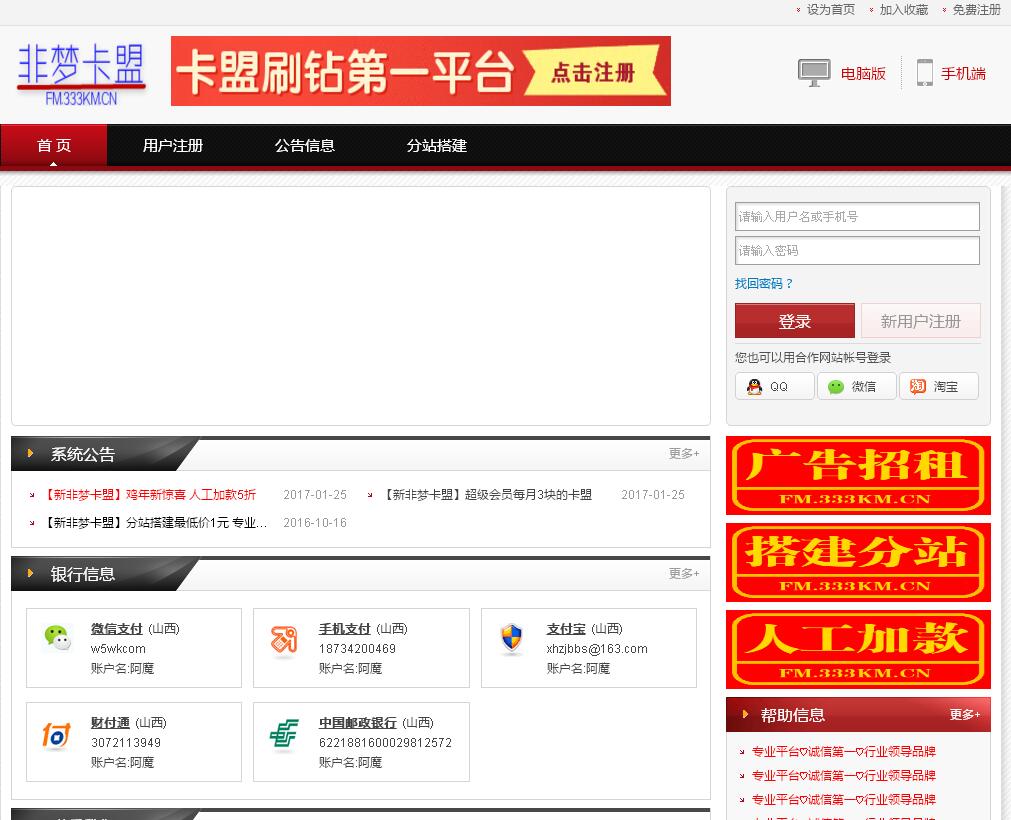
Task: Open the 鸡年新惊喜 人工加款5折 announcement
Action: (149, 495)
